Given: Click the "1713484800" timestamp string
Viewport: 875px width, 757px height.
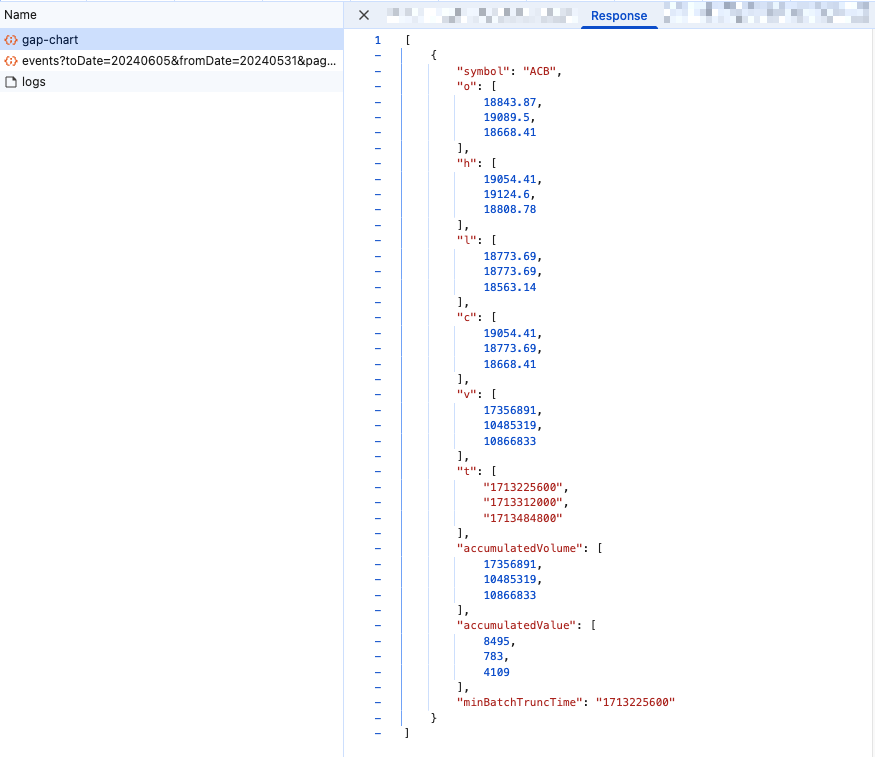Looking at the screenshot, I should click(523, 518).
